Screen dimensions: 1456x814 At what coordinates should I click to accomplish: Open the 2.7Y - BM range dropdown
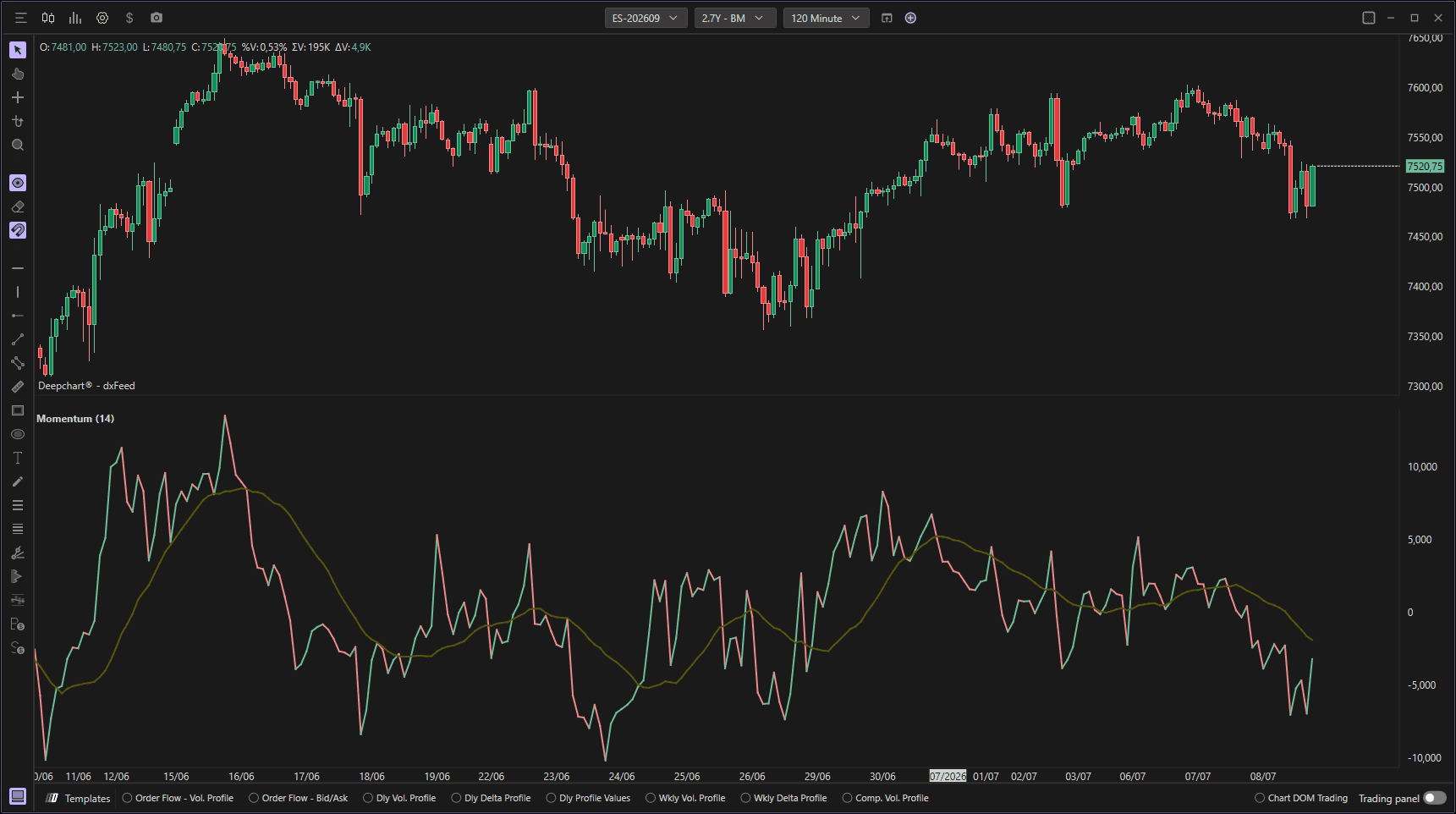(735, 18)
